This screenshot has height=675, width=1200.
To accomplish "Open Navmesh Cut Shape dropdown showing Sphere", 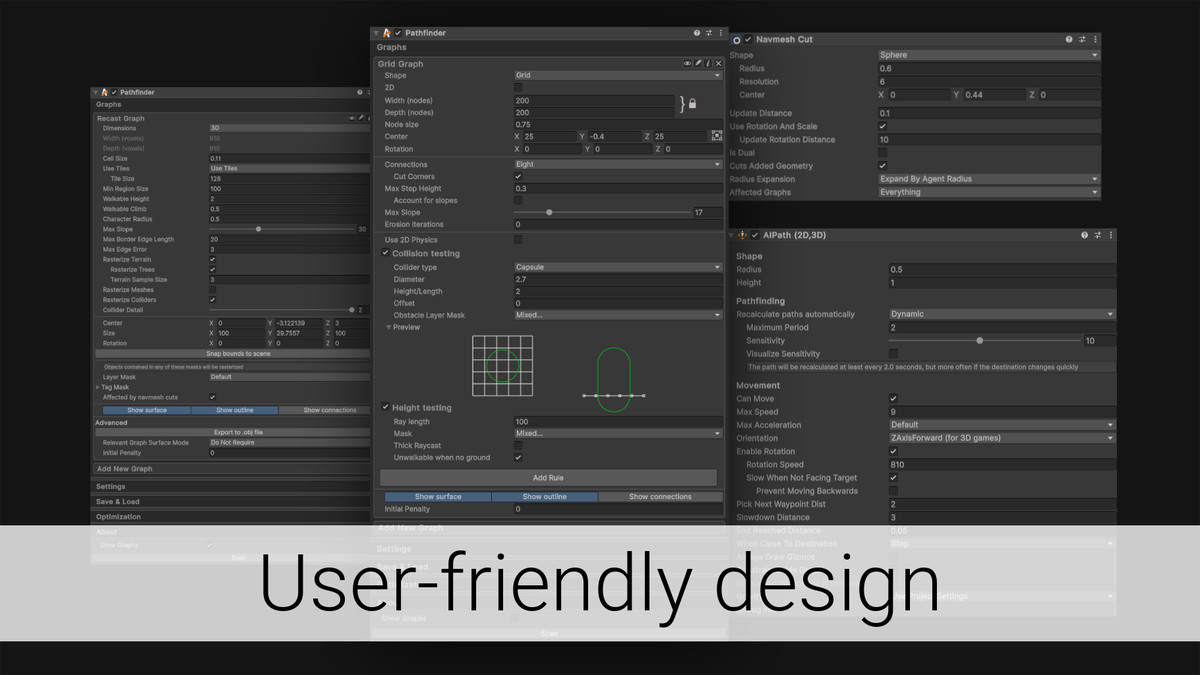I will point(989,55).
